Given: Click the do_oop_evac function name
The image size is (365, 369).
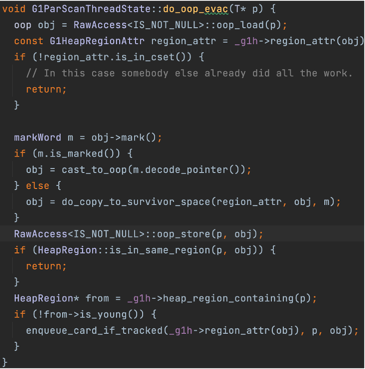Looking at the screenshot, I should (195, 9).
